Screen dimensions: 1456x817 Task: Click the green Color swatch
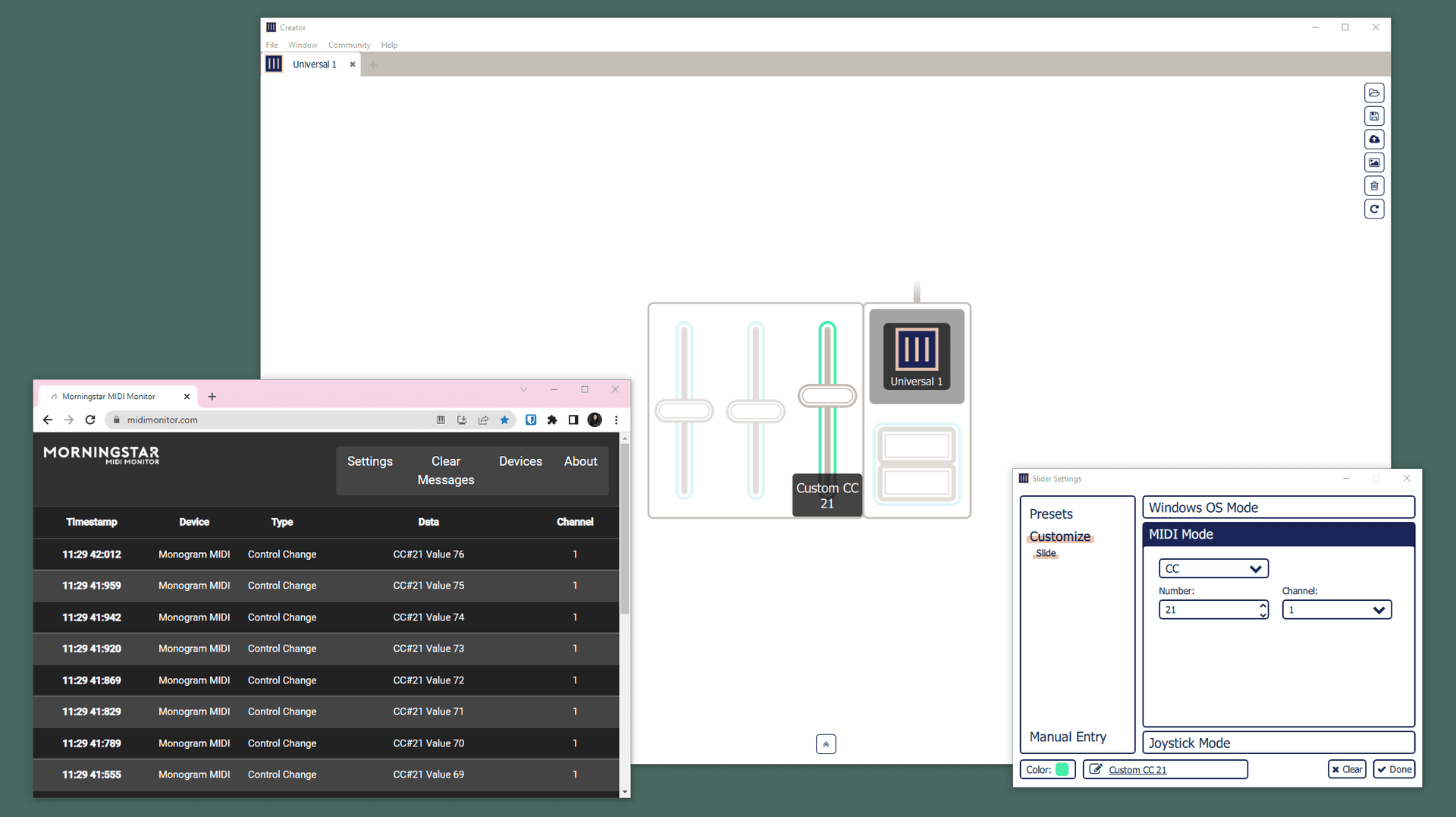coord(1062,769)
